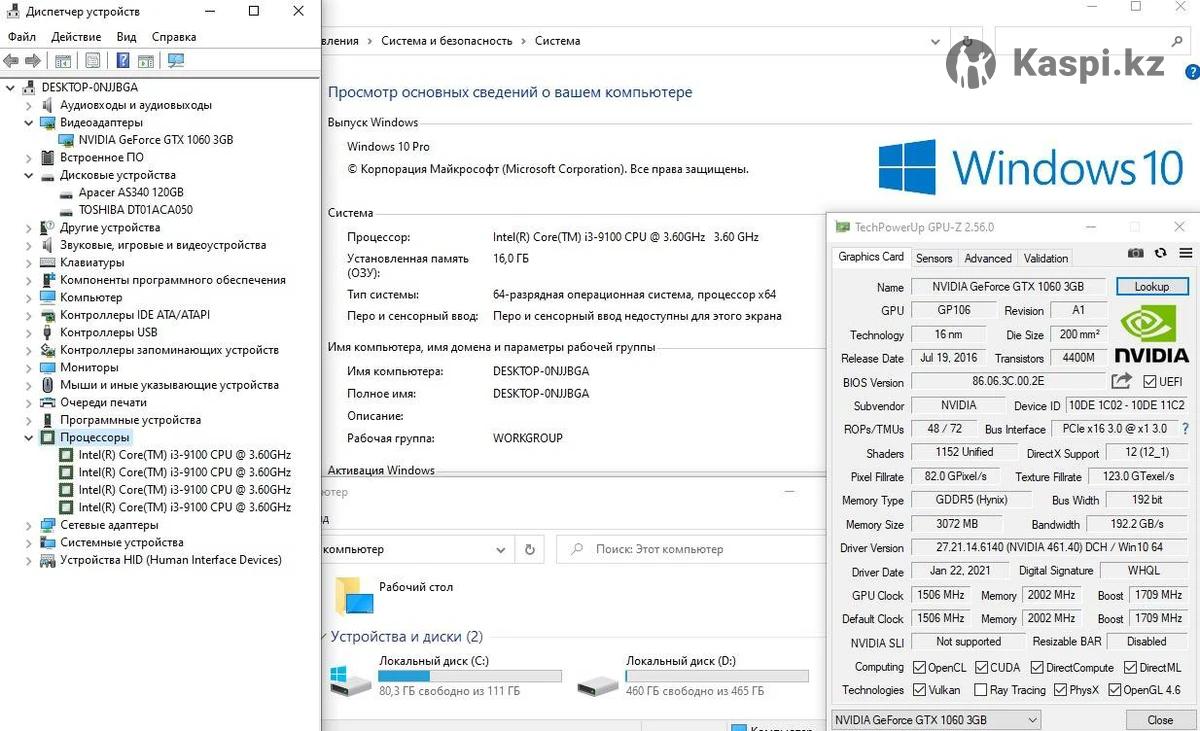Click the blue help icon in Device Manager toolbar
The width and height of the screenshot is (1200, 731).
tap(123, 61)
